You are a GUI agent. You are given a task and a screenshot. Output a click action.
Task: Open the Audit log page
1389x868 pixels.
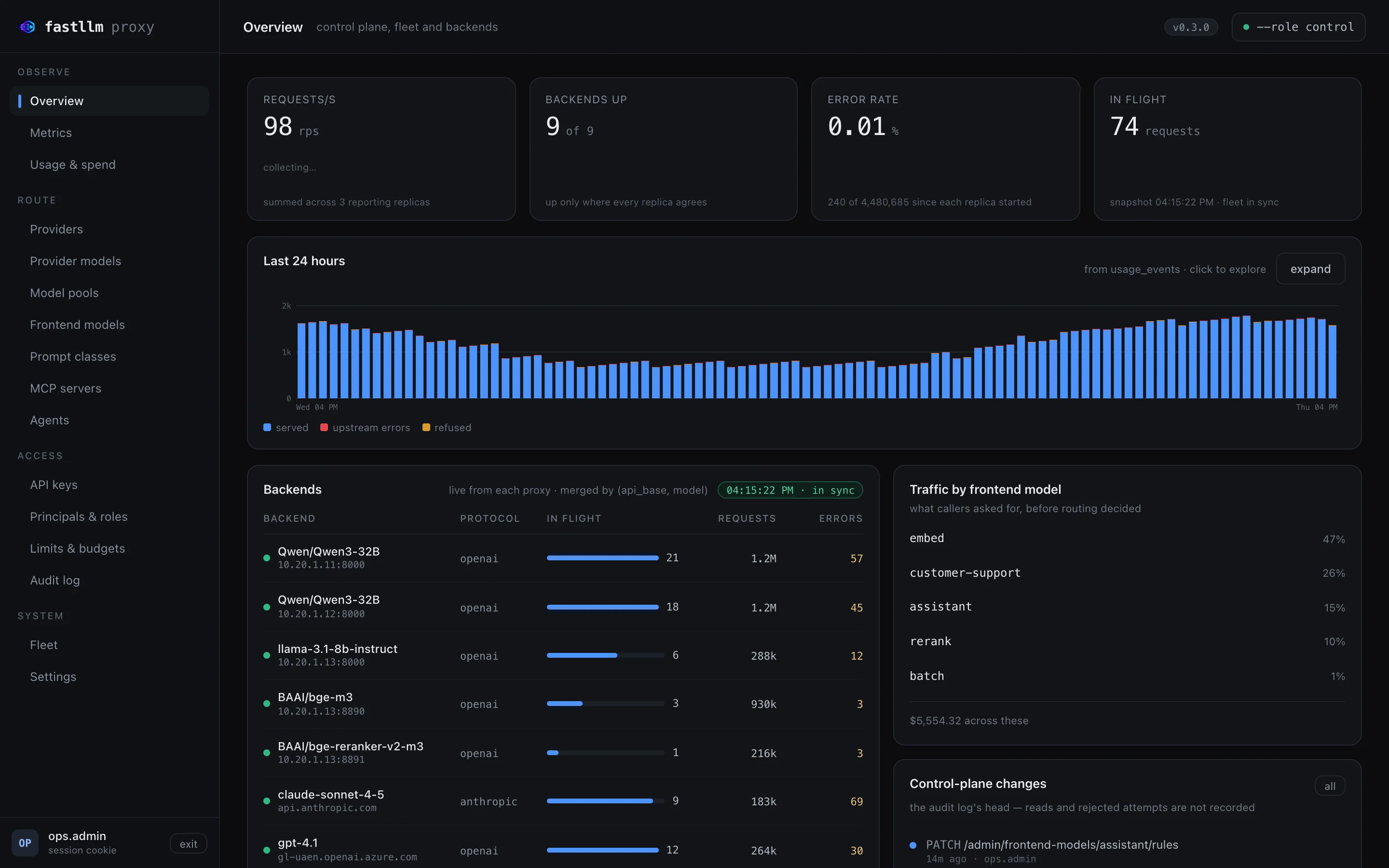click(x=109, y=581)
